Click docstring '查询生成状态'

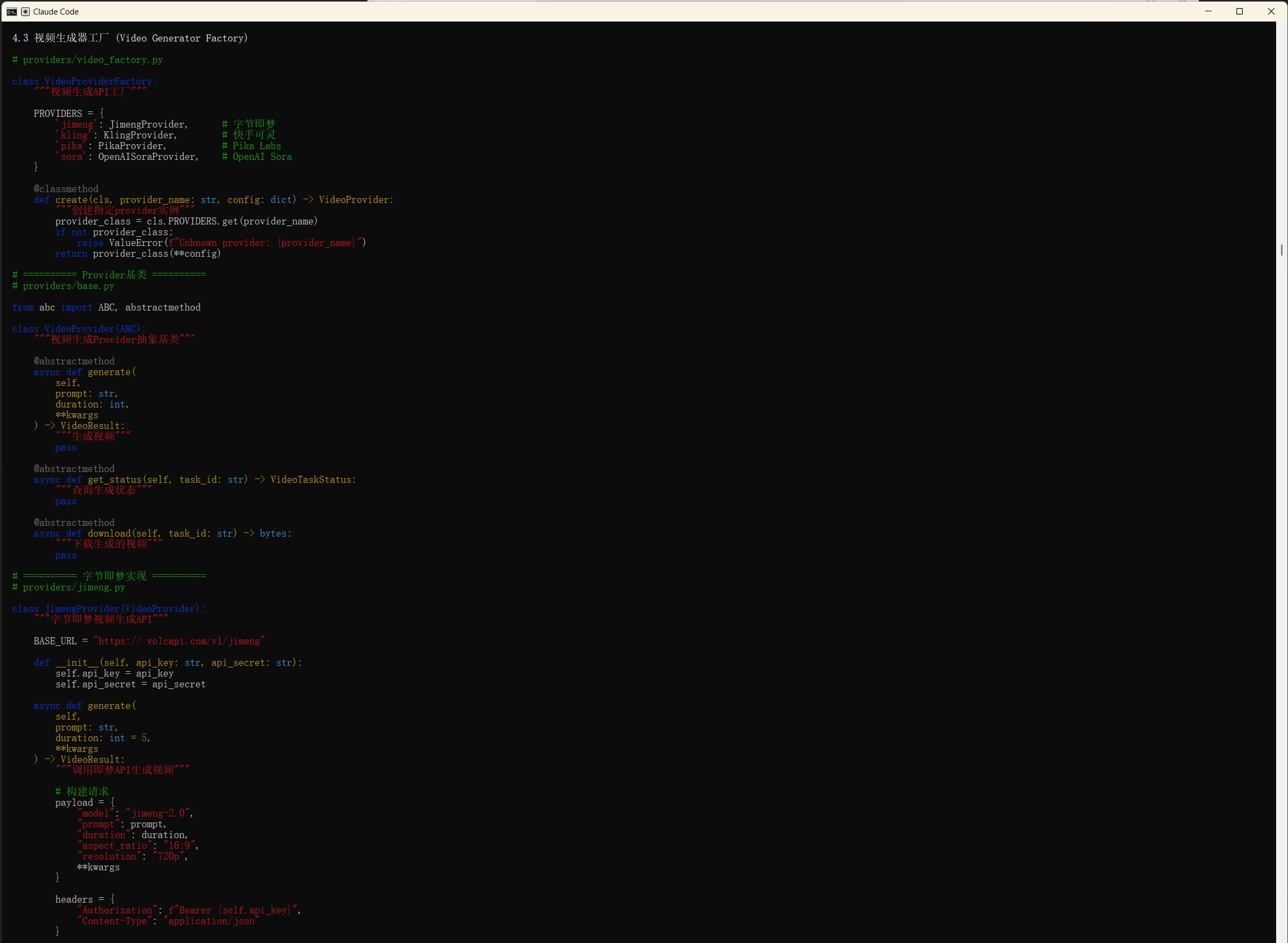click(103, 490)
